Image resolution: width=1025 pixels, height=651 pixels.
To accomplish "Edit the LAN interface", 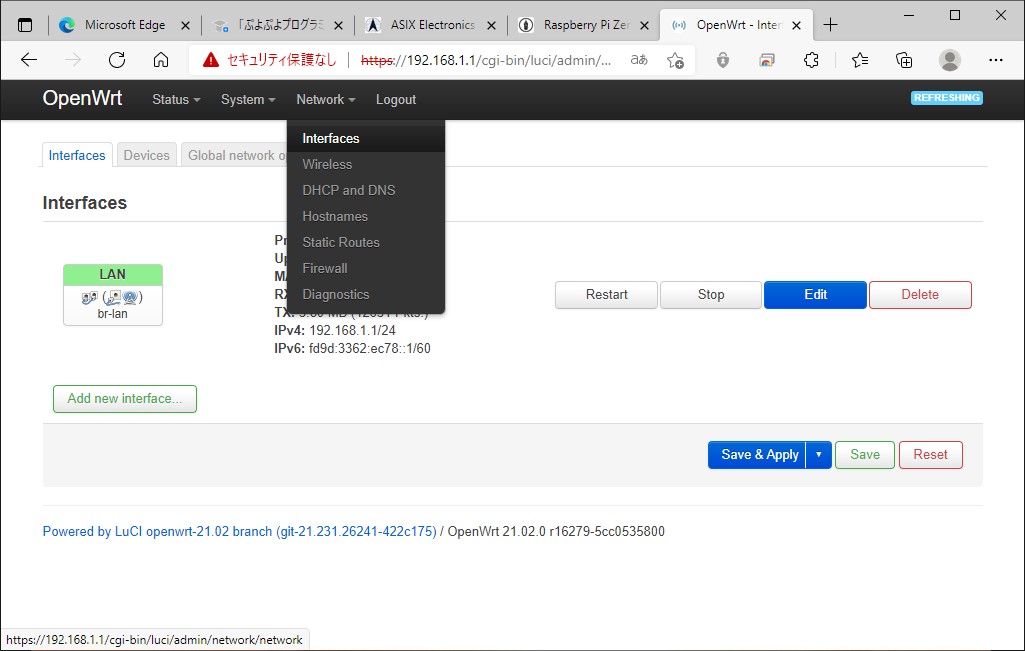I will tap(815, 295).
